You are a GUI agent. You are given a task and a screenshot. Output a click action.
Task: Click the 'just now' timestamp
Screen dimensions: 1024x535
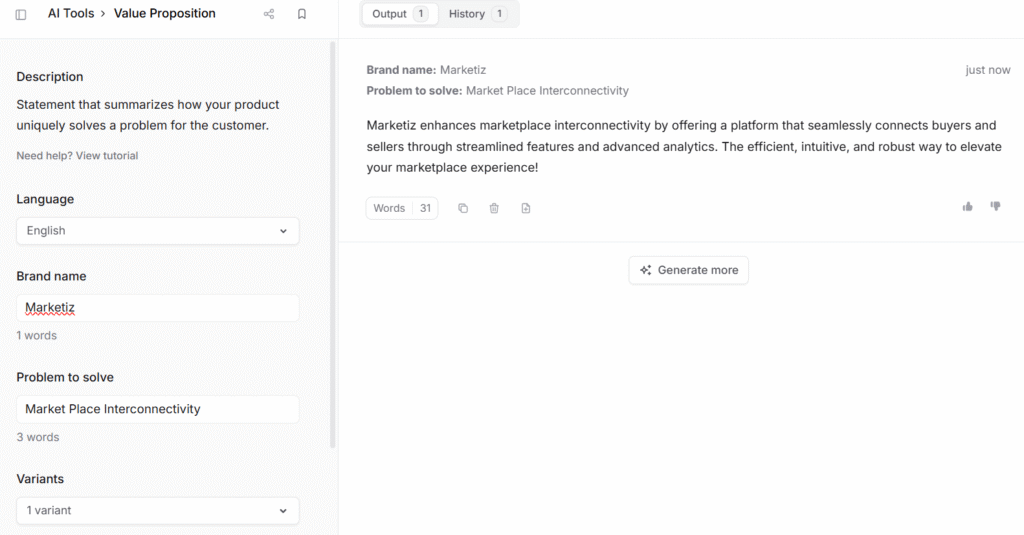point(987,70)
